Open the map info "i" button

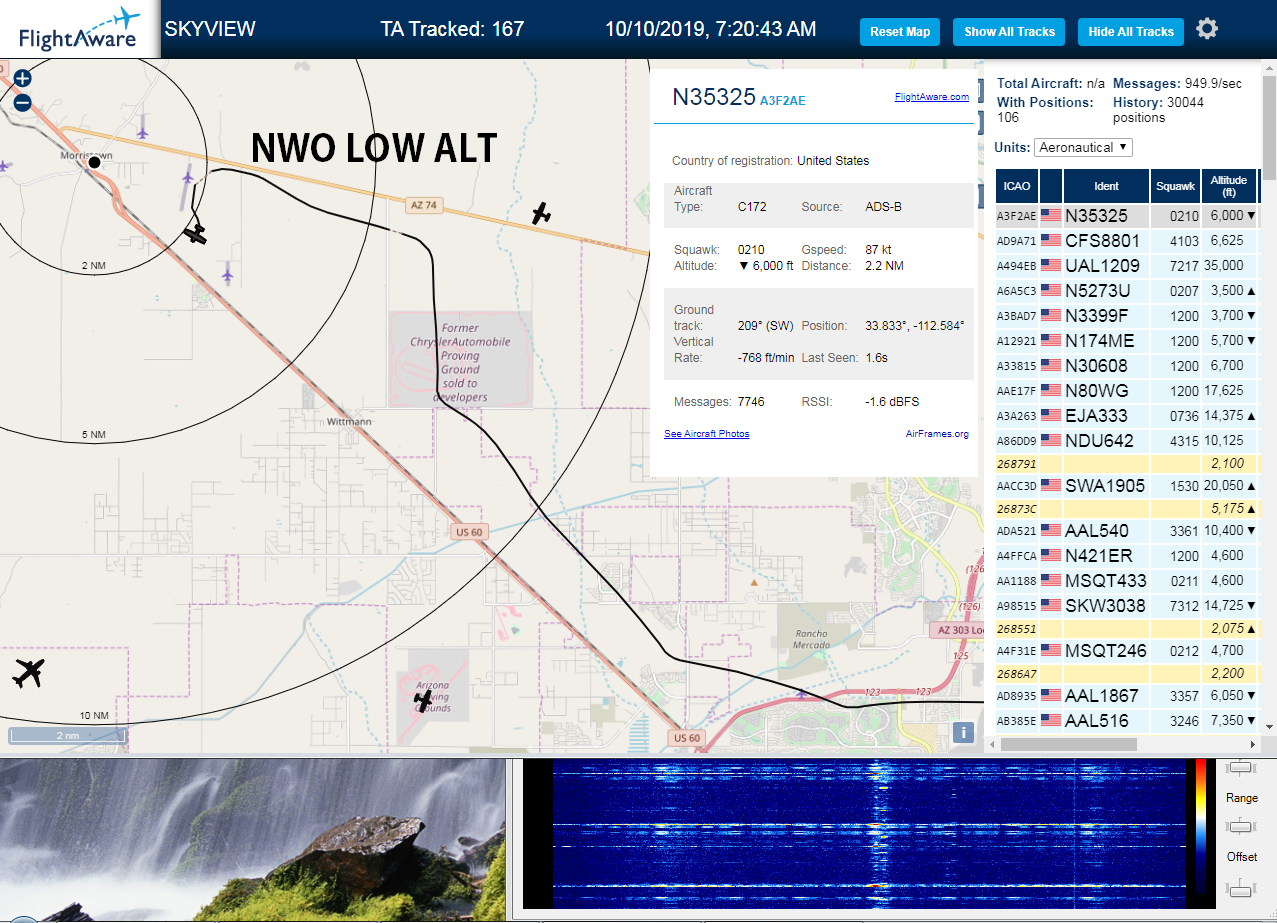point(963,732)
